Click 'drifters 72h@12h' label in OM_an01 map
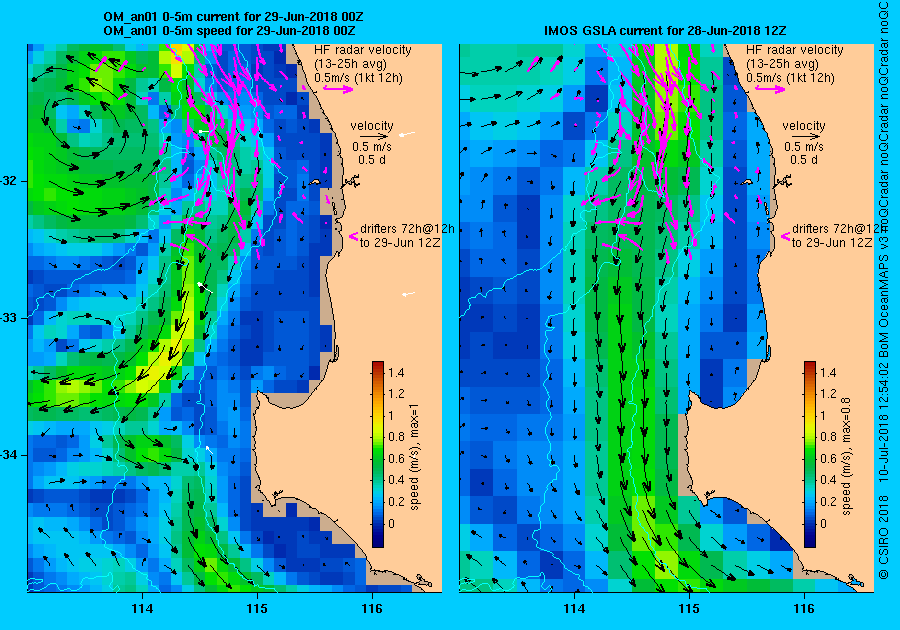 pos(407,228)
